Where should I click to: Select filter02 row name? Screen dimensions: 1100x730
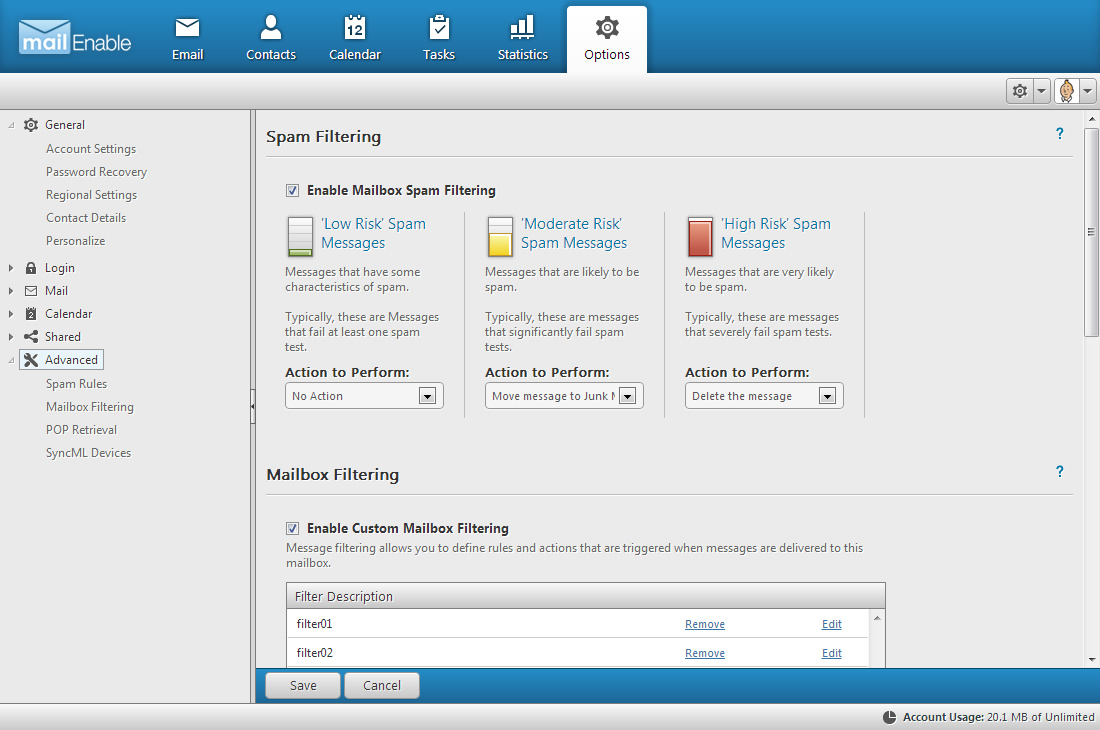[x=314, y=653]
